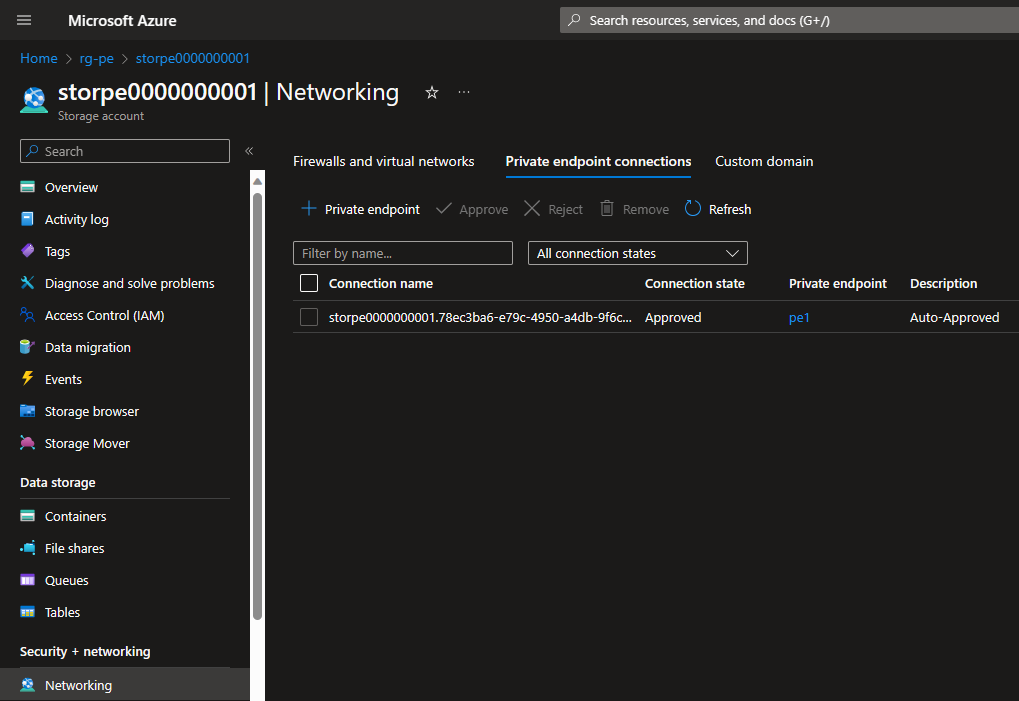The width and height of the screenshot is (1019, 701).
Task: Open the more options ellipsis in title
Action: point(463,92)
